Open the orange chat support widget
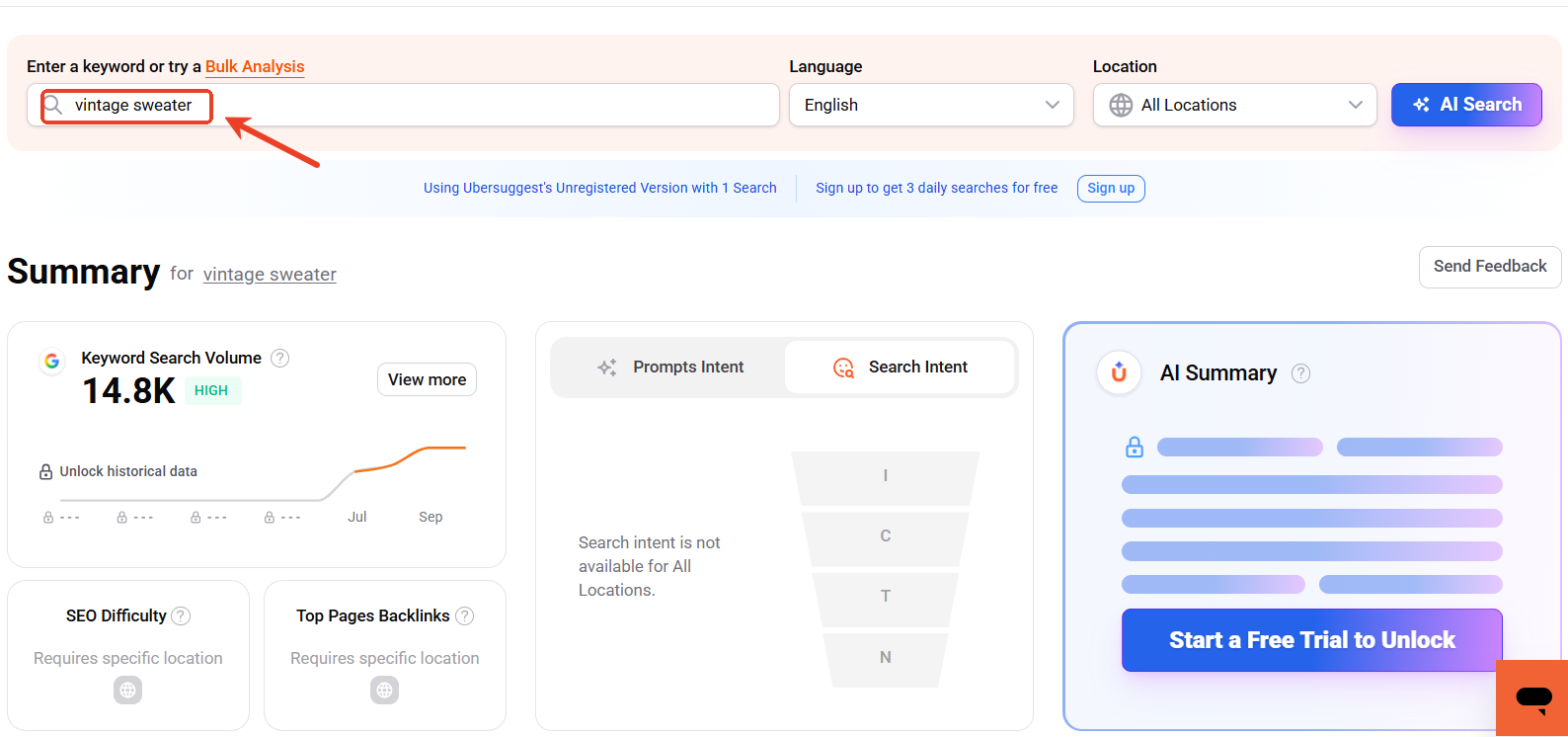This screenshot has width=1568, height=737. (1532, 698)
